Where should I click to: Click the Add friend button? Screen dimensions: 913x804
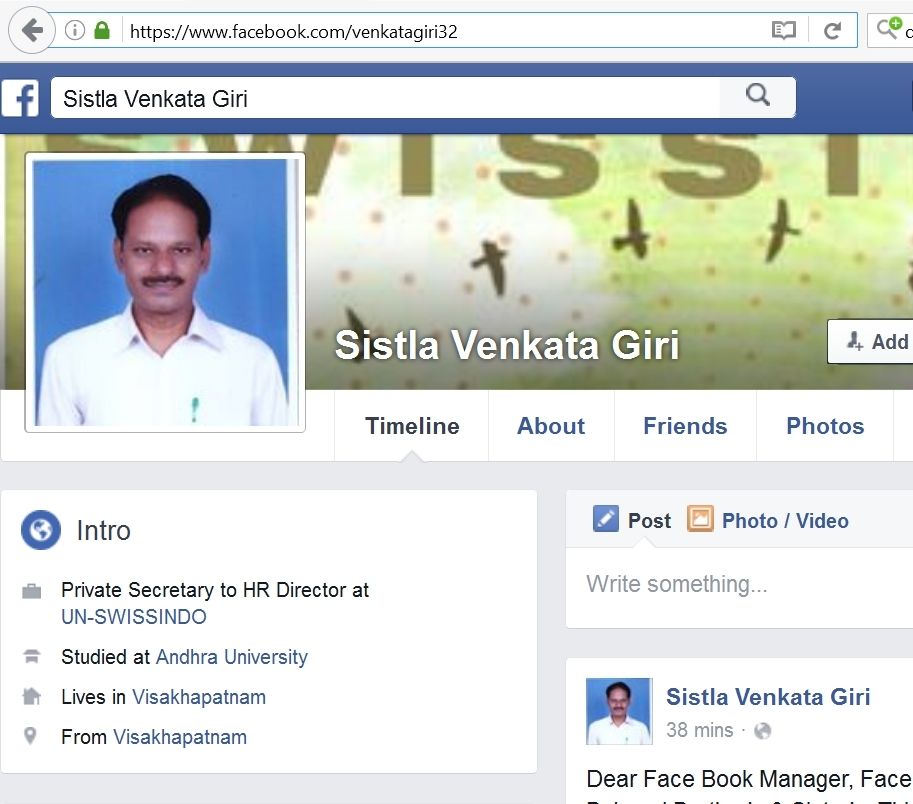(x=871, y=342)
